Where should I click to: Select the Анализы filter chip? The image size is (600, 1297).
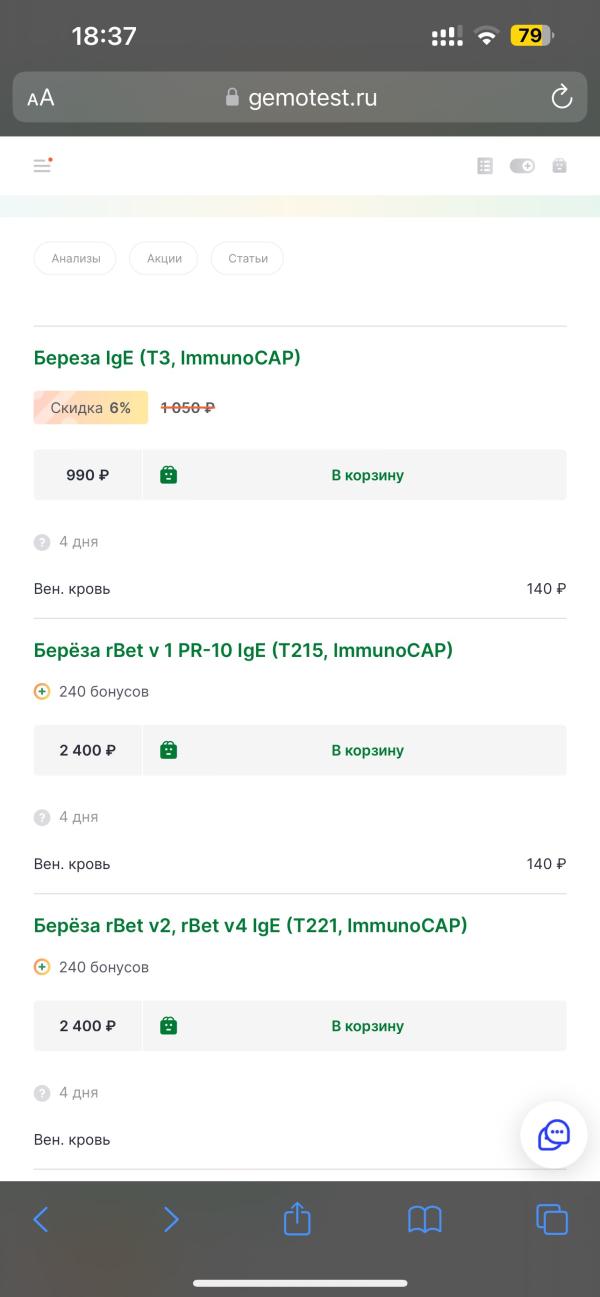(x=75, y=258)
